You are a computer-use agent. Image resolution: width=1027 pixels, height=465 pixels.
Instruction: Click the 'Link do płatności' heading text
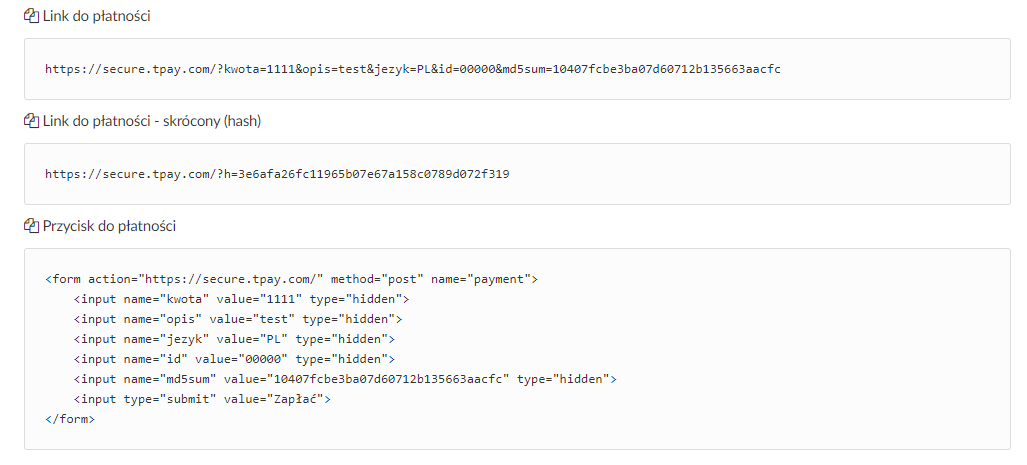[96, 16]
